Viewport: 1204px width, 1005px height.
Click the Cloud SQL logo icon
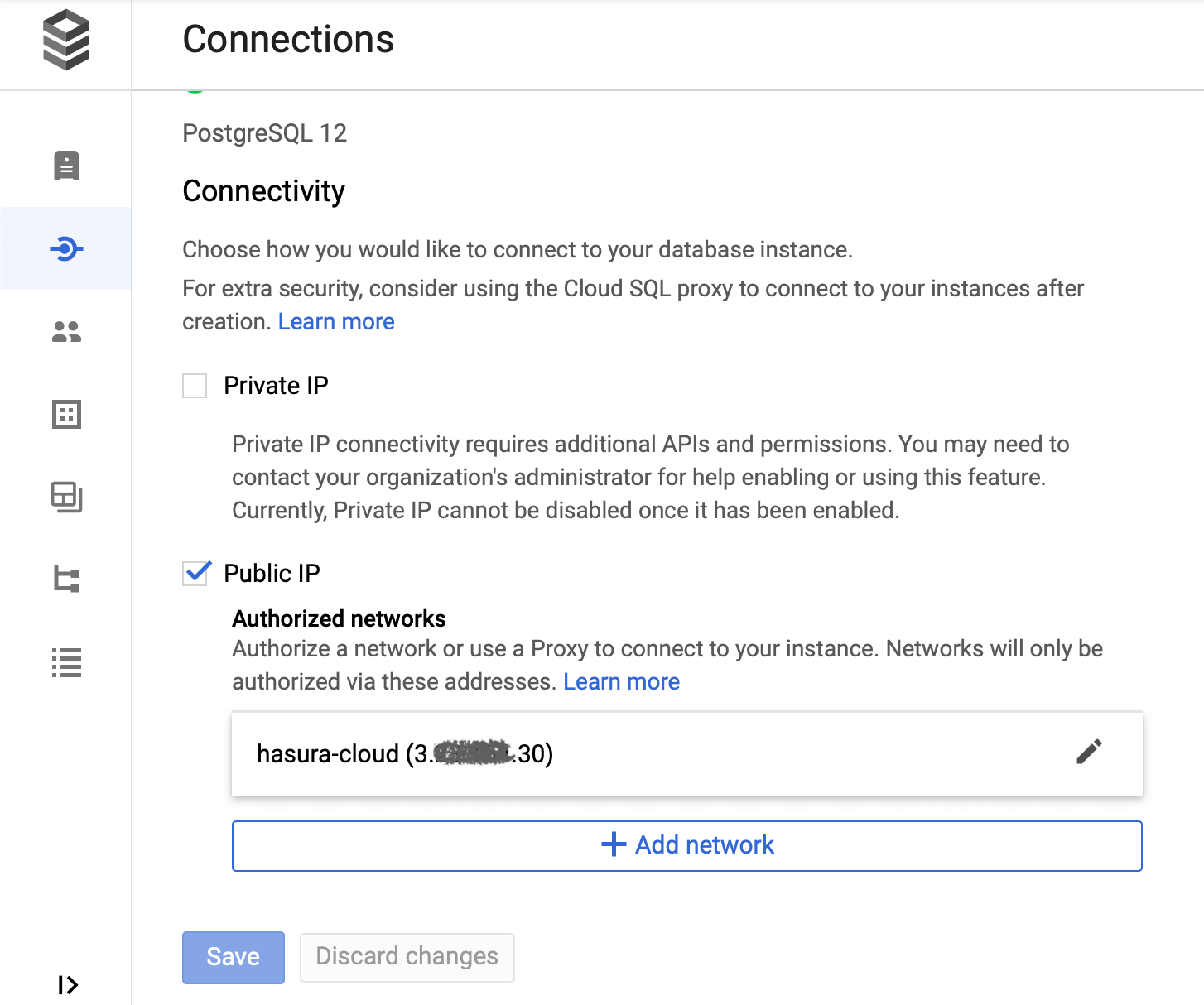(66, 40)
